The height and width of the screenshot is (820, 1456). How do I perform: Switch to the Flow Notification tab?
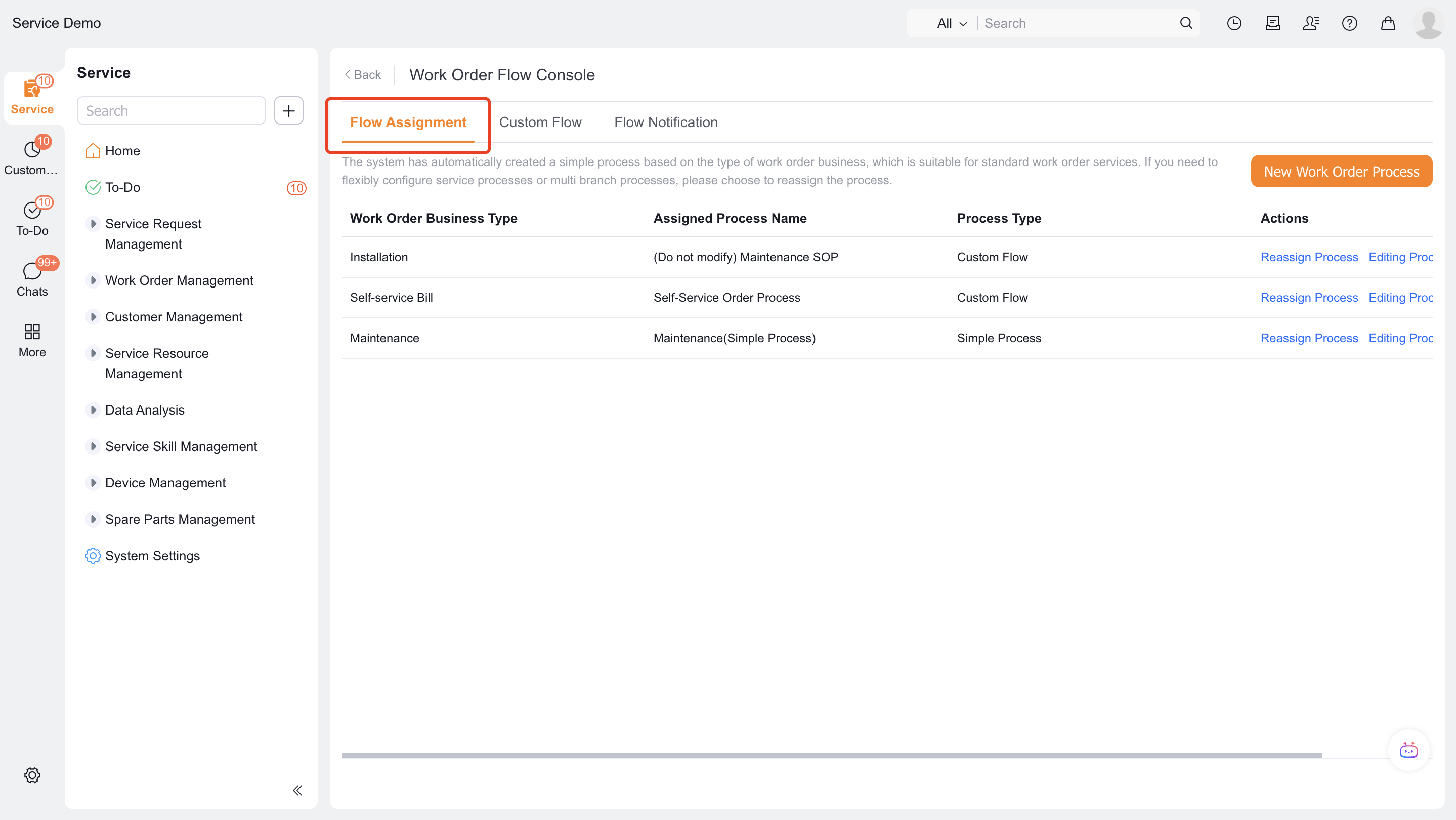click(x=666, y=122)
